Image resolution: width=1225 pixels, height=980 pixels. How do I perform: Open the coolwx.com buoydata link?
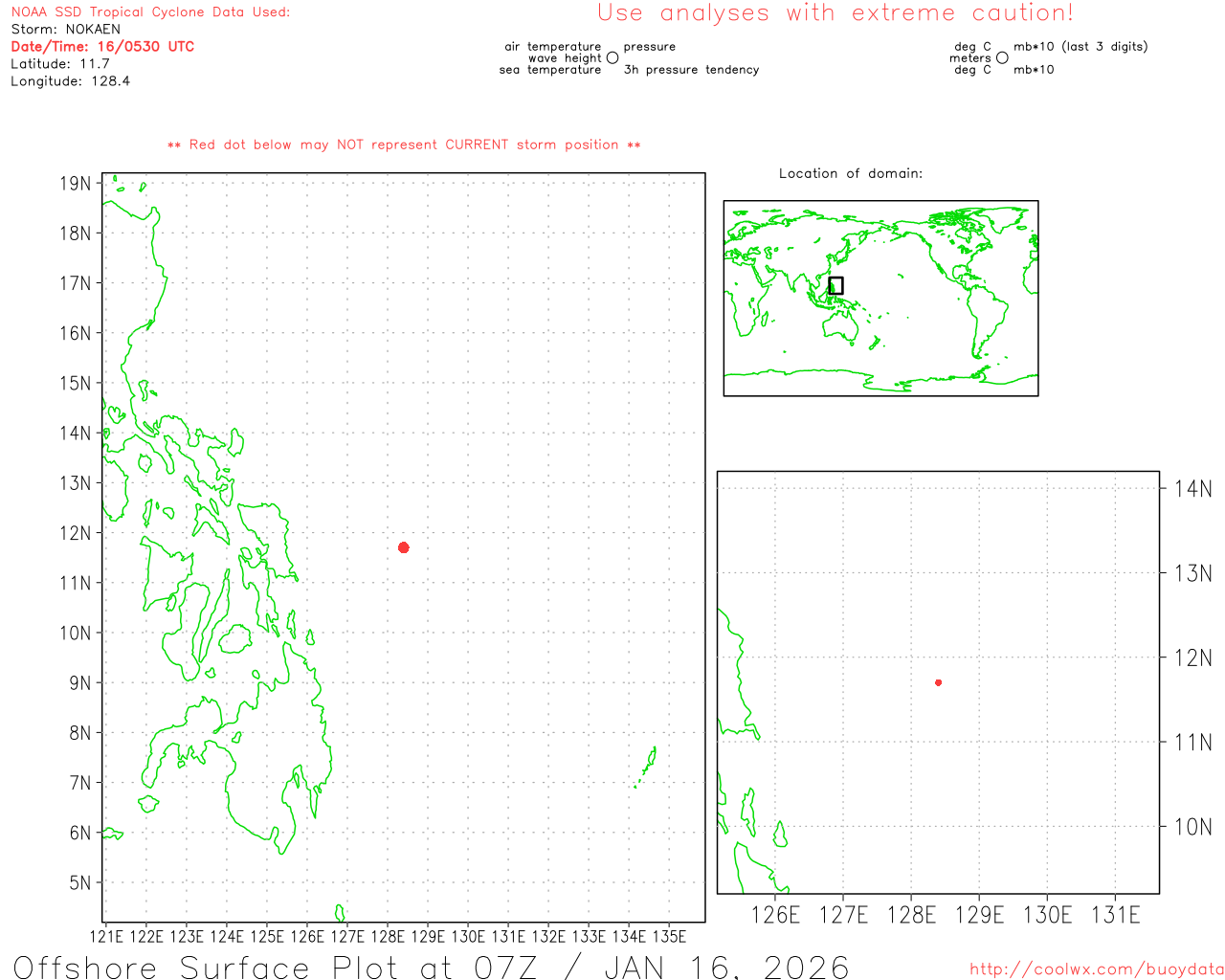pos(1097,969)
